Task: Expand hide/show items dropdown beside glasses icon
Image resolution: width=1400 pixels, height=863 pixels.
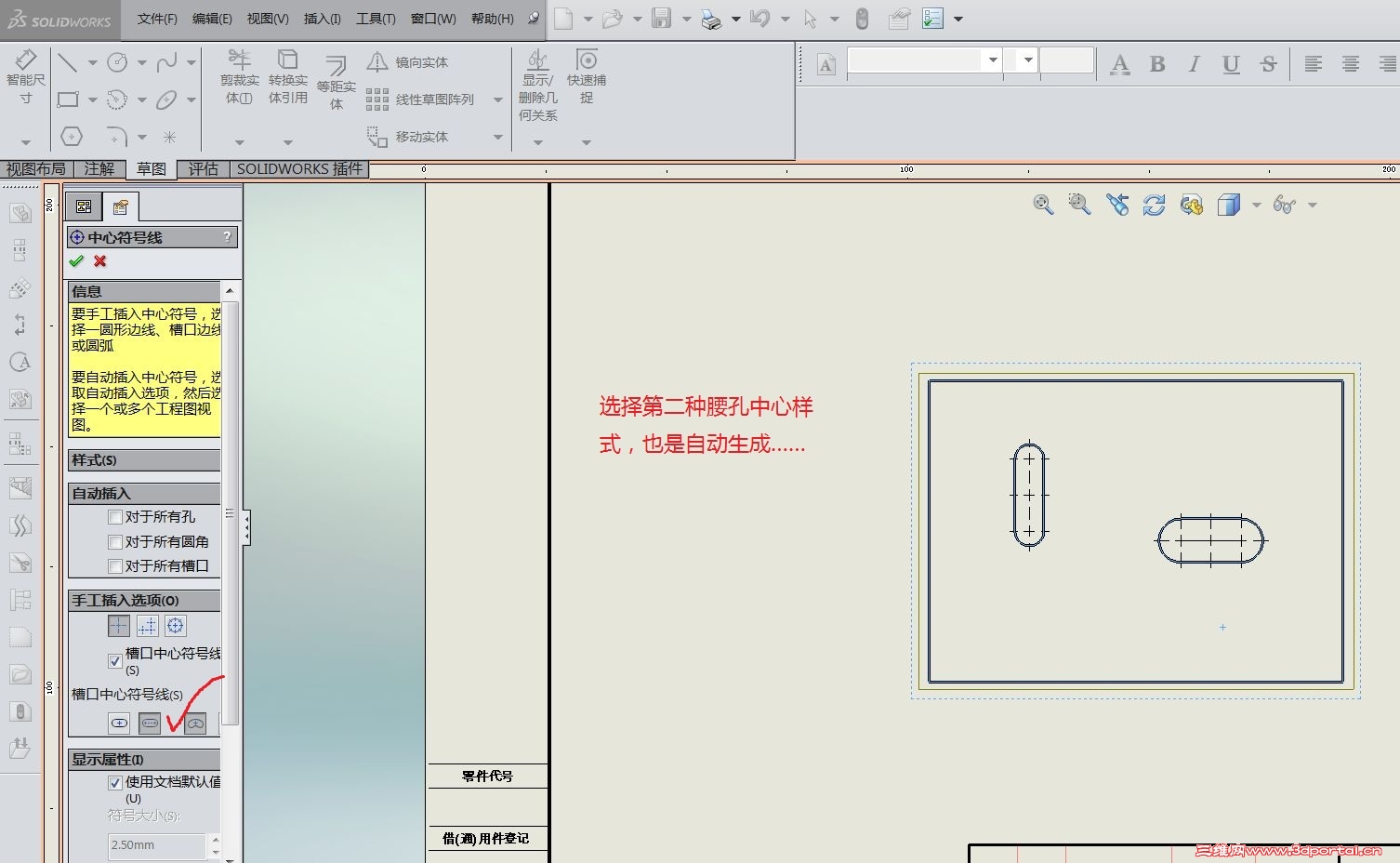Action: (x=1312, y=205)
